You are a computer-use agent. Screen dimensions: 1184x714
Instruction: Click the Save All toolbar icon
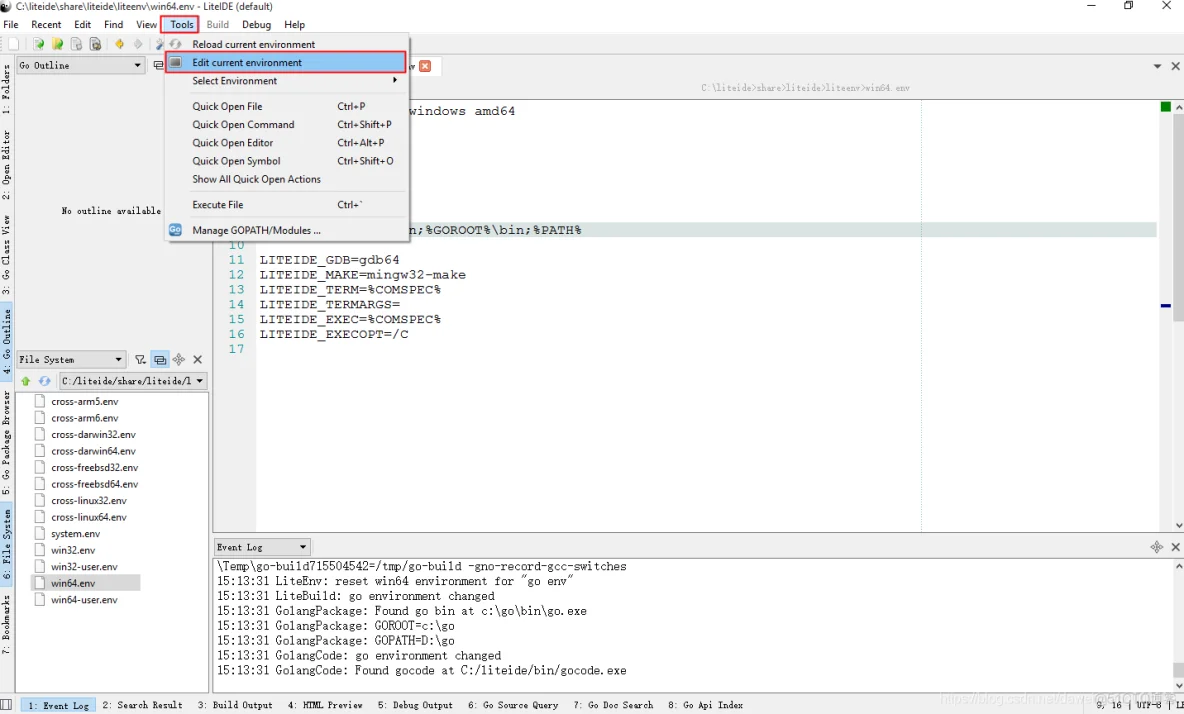[95, 45]
